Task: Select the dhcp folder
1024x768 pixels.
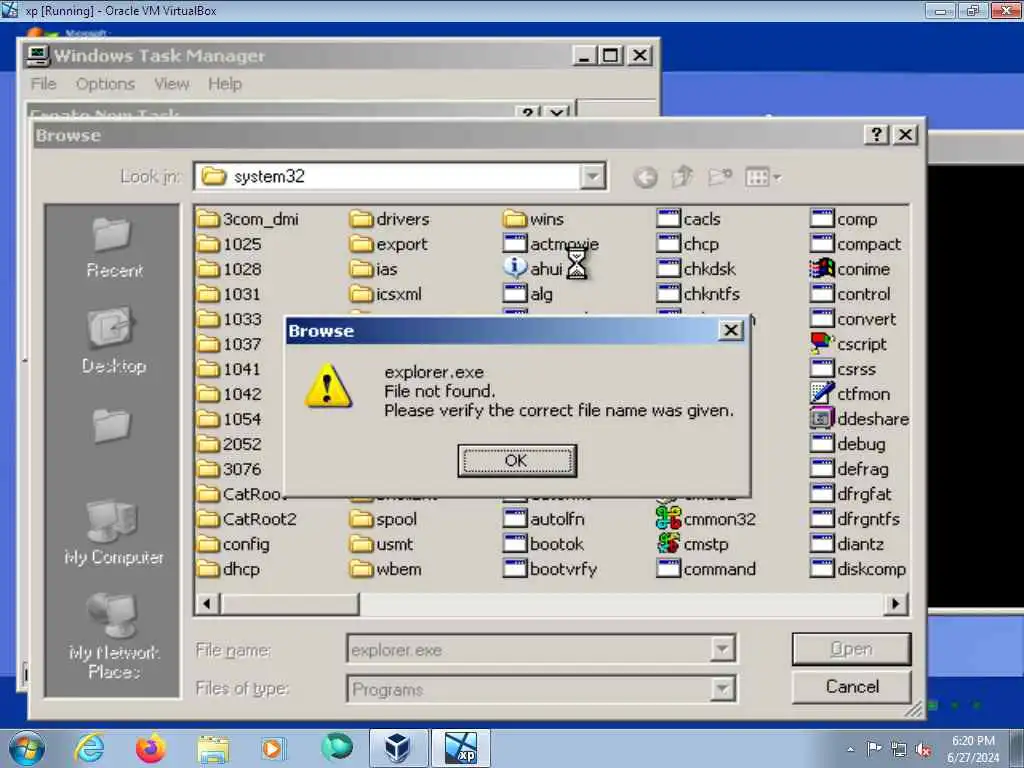Action: pyautogui.click(x=229, y=569)
